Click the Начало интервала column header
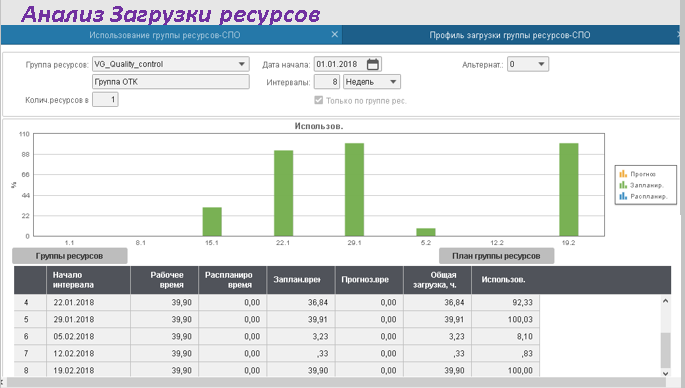685x388 pixels. [x=88, y=280]
